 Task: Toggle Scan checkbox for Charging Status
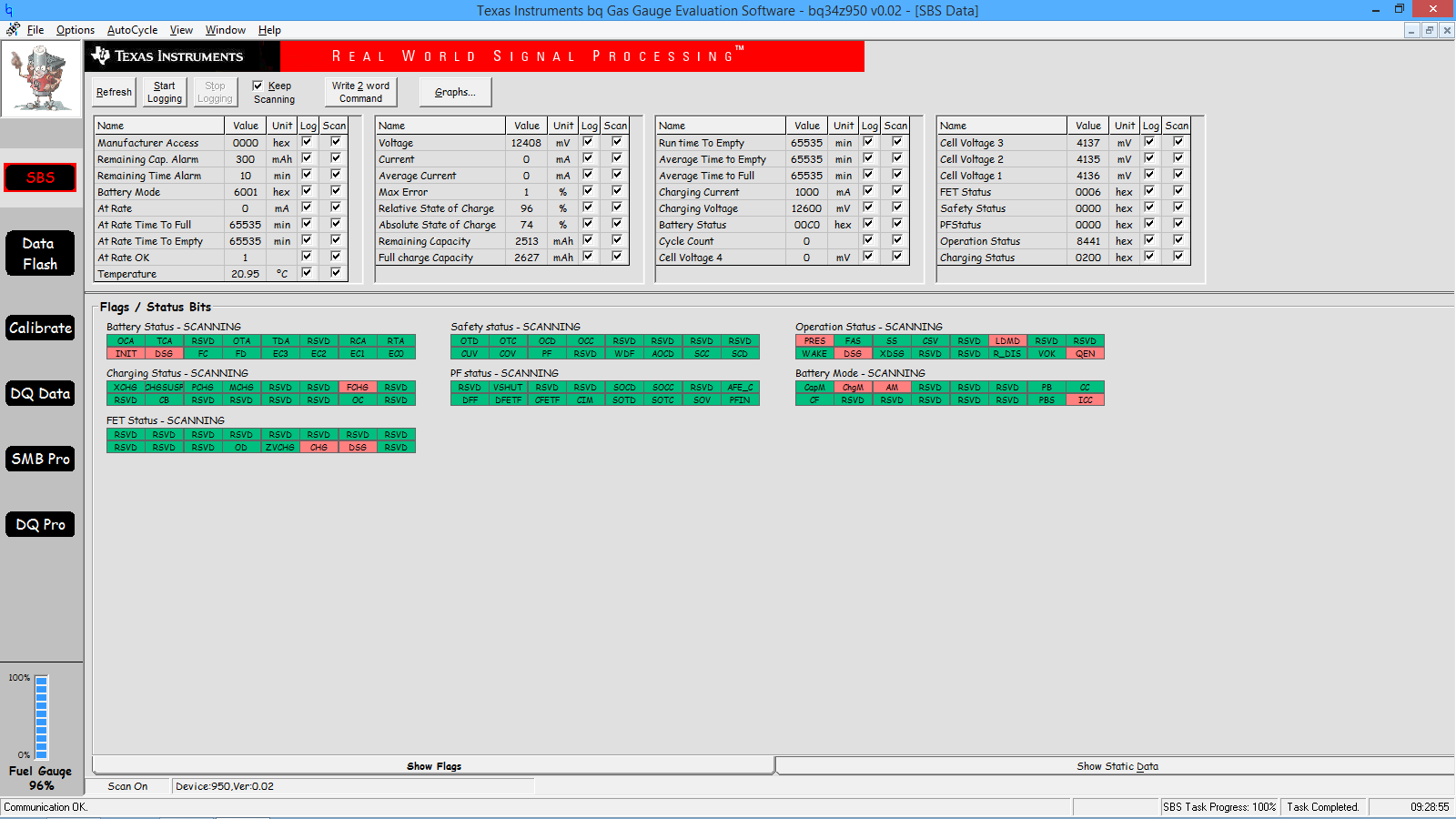[x=1178, y=257]
